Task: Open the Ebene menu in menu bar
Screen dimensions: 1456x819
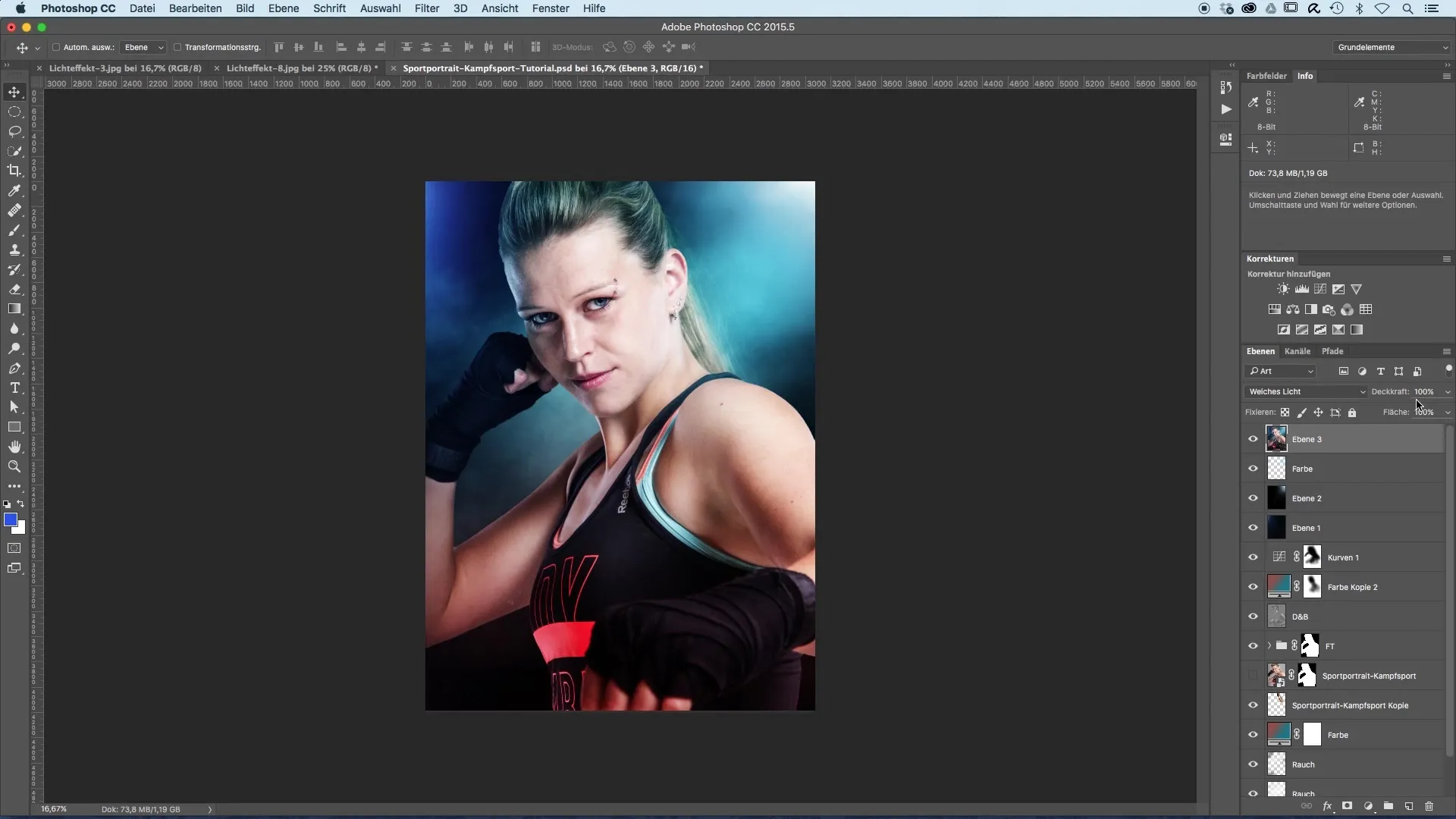Action: pyautogui.click(x=284, y=8)
